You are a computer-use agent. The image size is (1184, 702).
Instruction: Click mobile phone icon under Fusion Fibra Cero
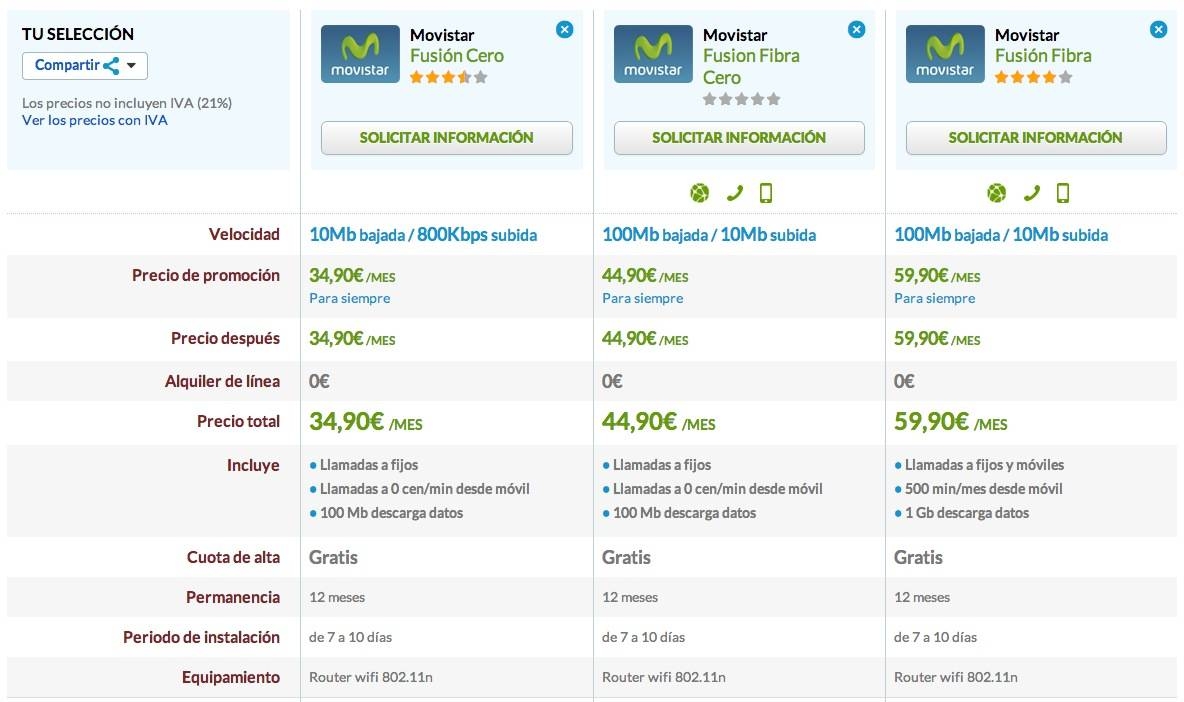[766, 193]
